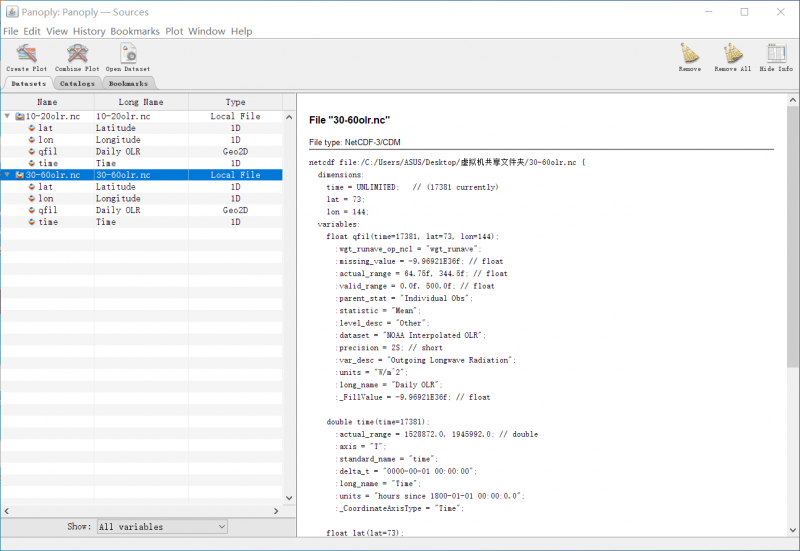Open the File menu
800x551 pixels.
tap(11, 32)
